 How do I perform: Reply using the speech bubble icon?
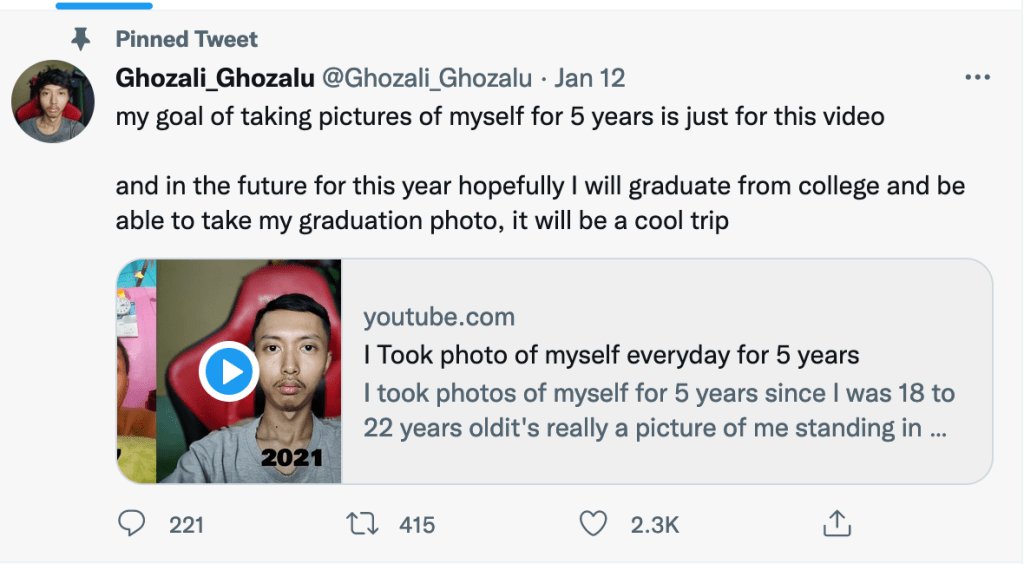click(x=131, y=523)
